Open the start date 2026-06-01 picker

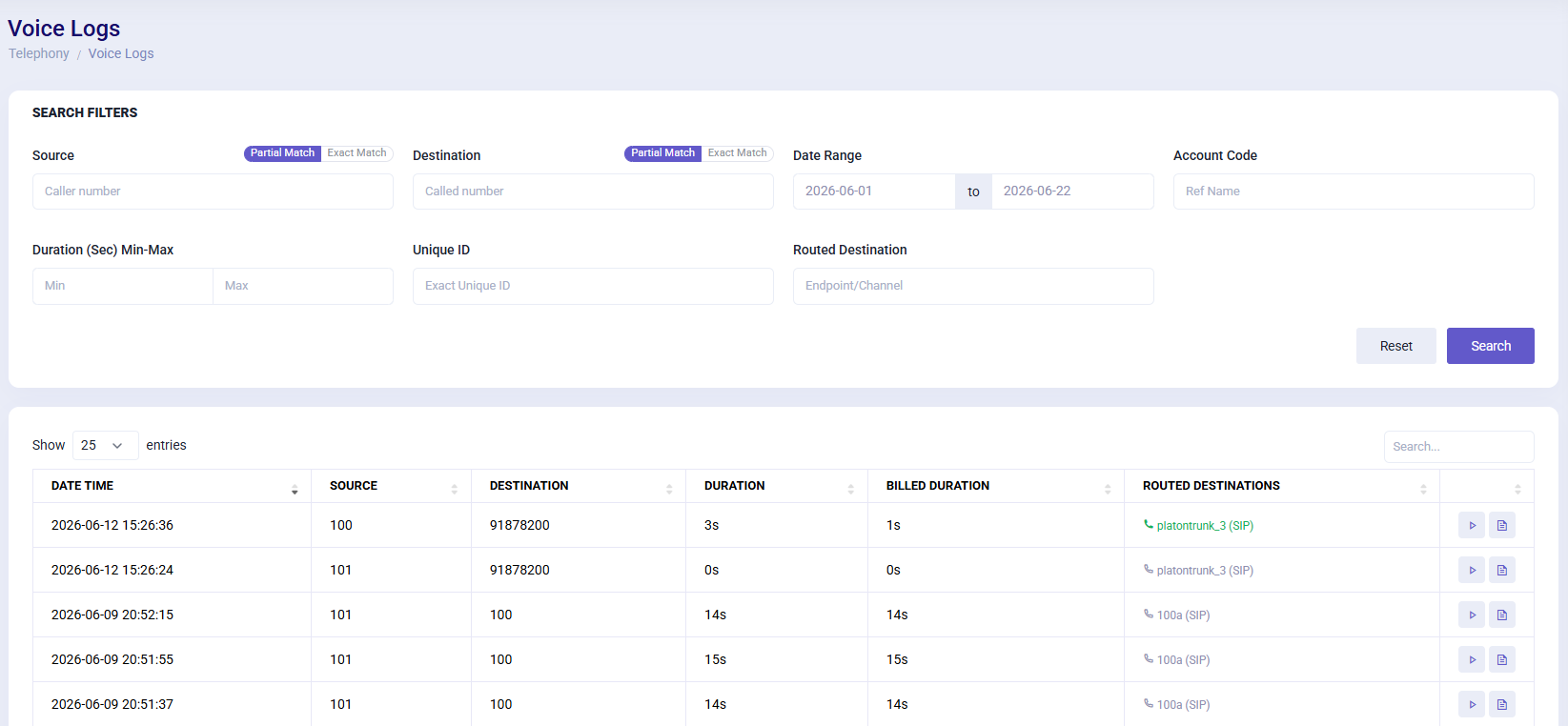pos(874,192)
